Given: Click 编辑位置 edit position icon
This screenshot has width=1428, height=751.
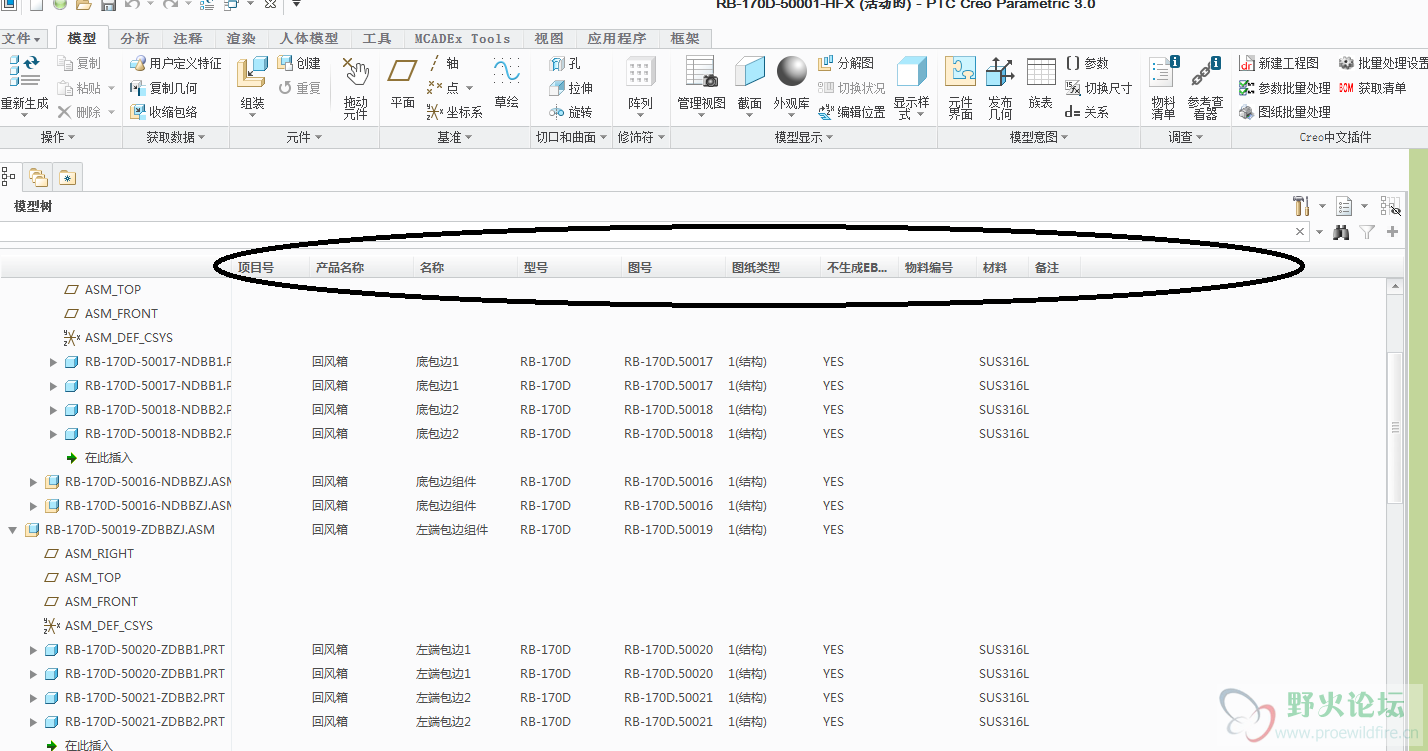Looking at the screenshot, I should pos(826,112).
